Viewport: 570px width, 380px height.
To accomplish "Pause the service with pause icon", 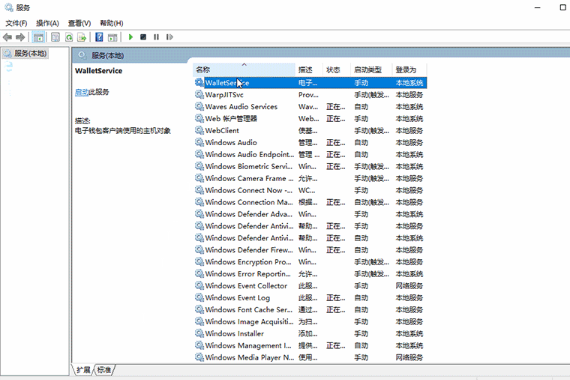I will tap(156, 37).
